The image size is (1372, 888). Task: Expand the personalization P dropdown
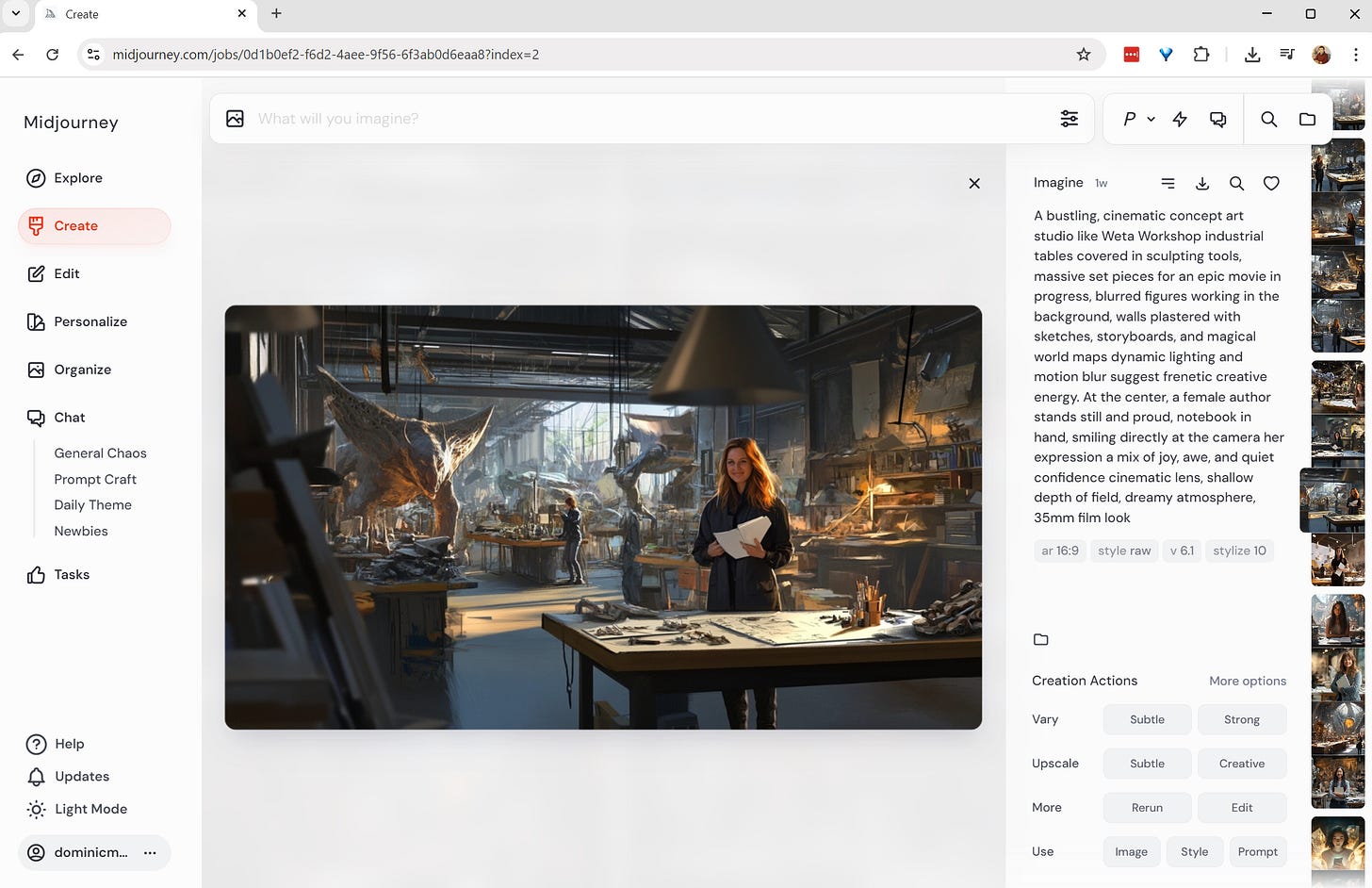1138,119
